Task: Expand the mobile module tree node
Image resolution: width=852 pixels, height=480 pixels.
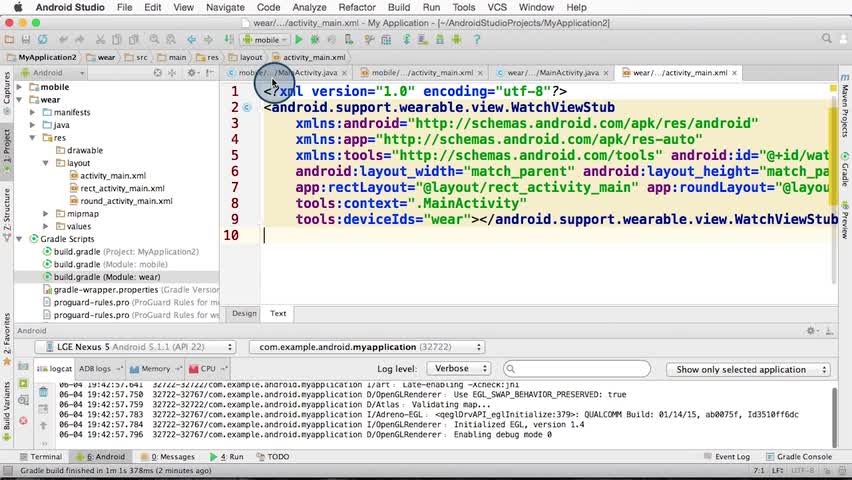Action: coord(20,87)
